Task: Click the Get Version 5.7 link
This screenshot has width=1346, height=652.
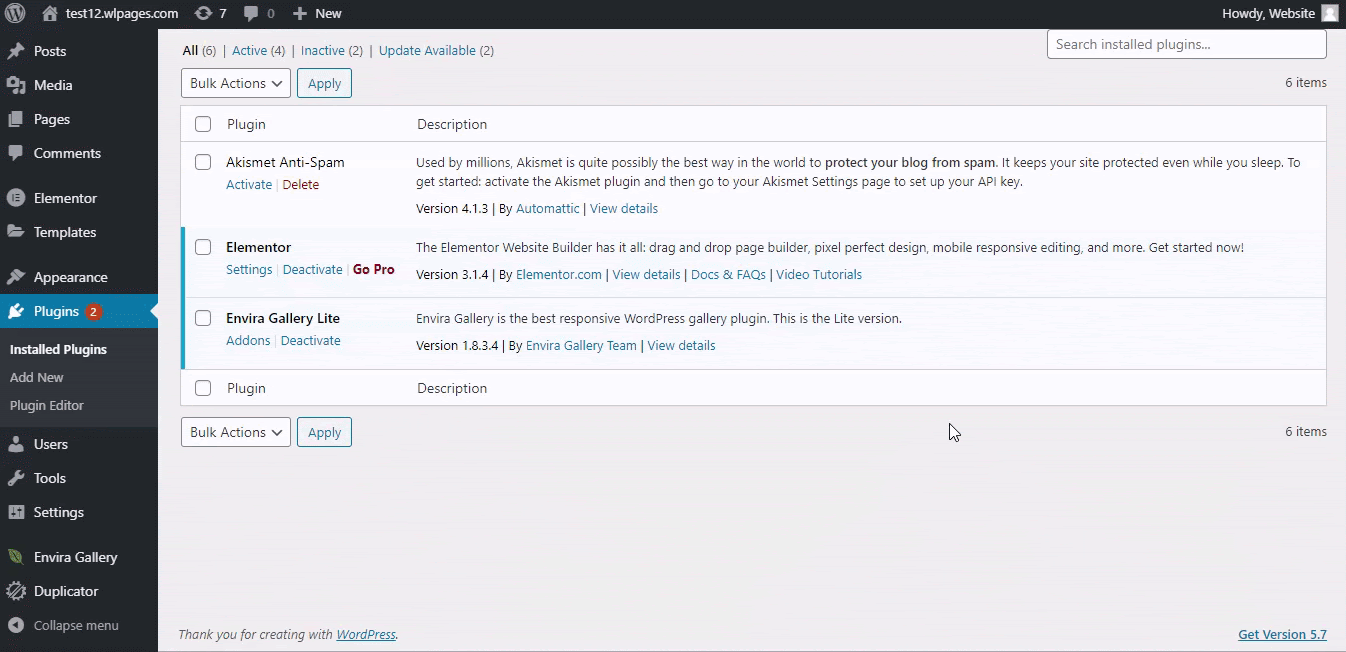Action: click(1282, 634)
